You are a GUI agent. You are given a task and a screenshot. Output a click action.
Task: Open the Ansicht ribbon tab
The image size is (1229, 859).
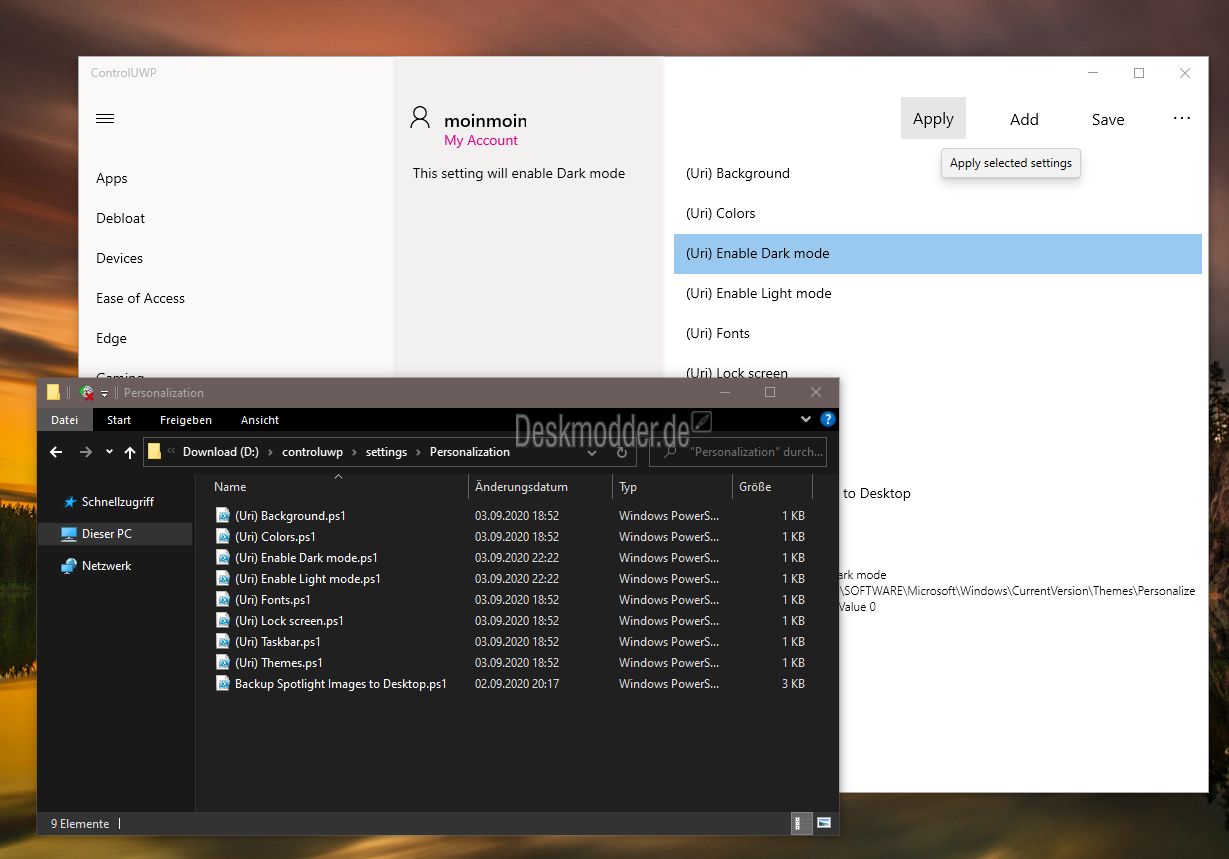260,420
